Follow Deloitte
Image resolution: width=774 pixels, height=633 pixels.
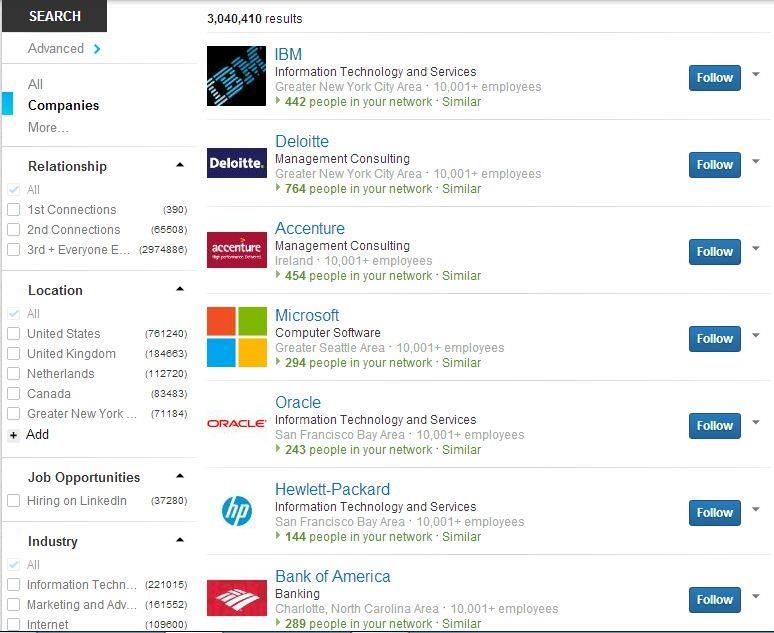(x=714, y=164)
